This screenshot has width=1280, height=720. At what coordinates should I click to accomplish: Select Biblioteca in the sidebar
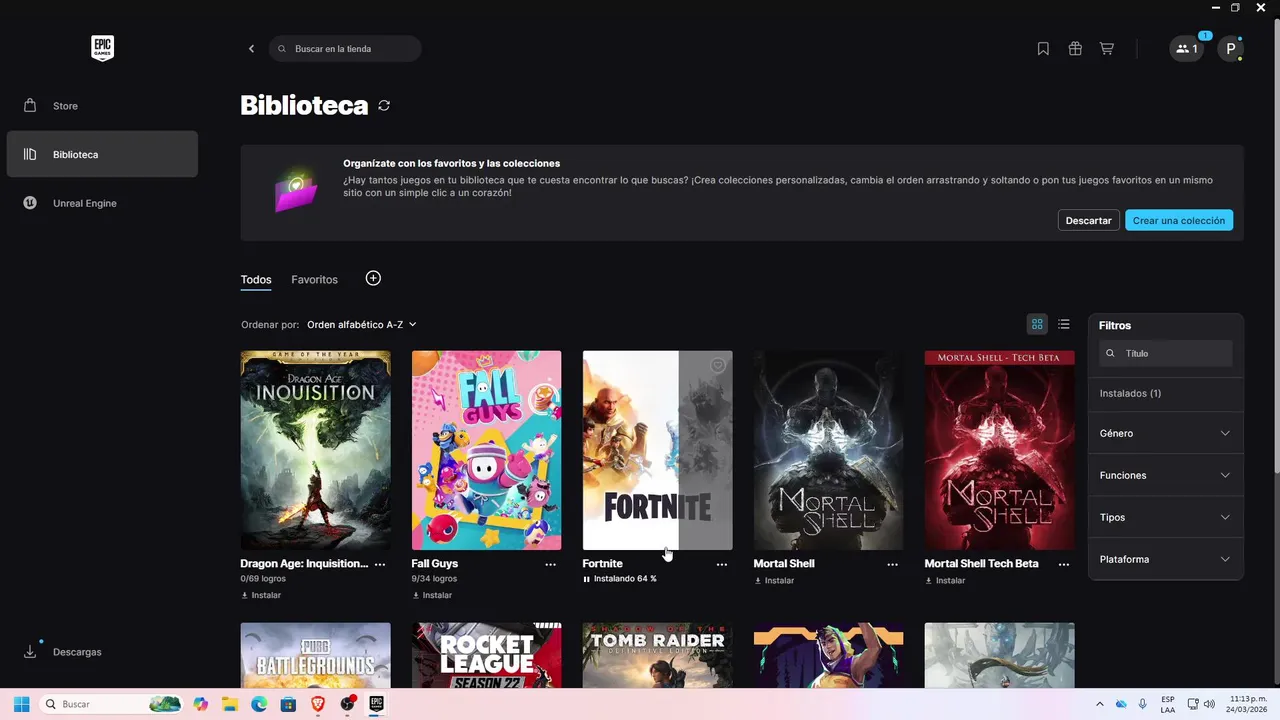[x=102, y=154]
